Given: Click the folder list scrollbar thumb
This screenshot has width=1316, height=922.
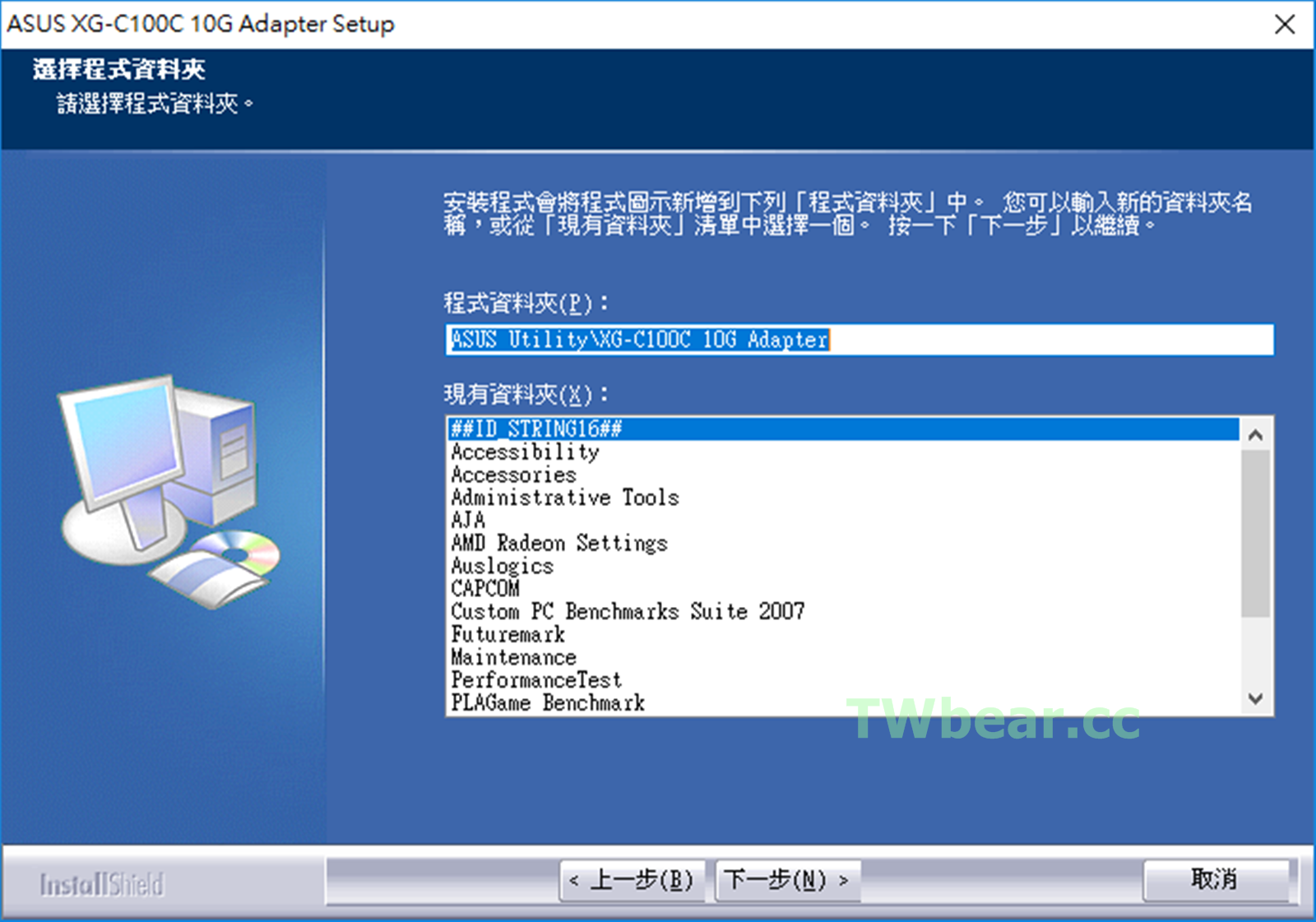Looking at the screenshot, I should [x=1255, y=533].
